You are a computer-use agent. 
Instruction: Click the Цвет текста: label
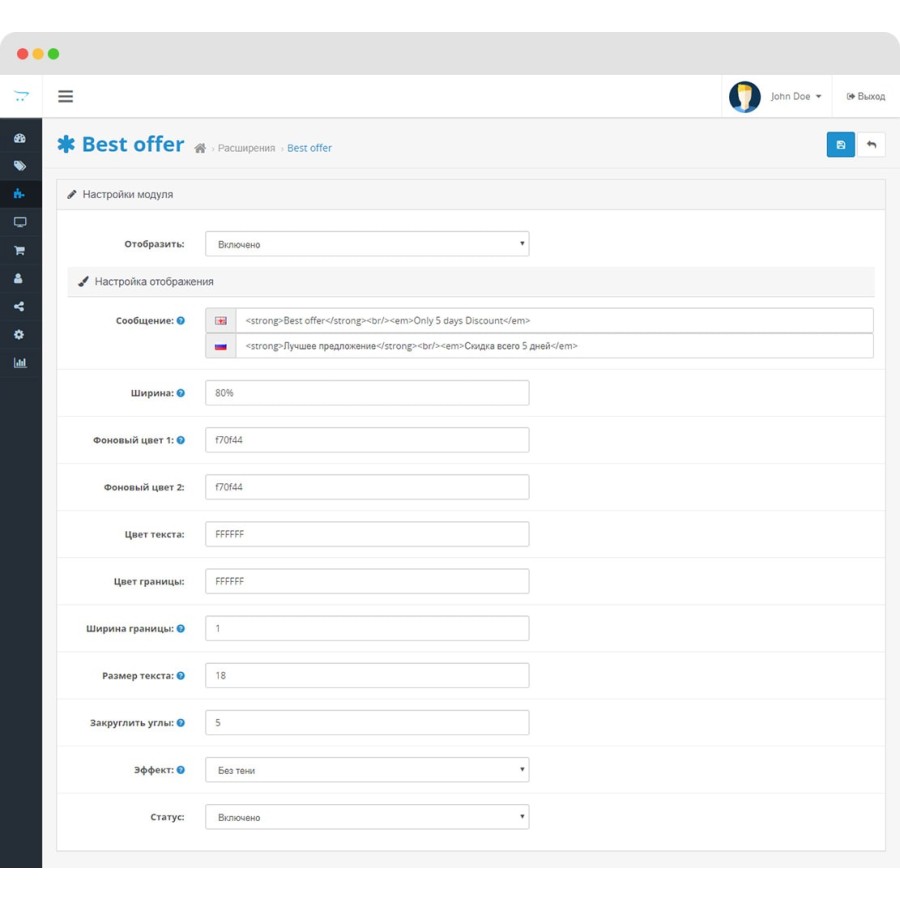coord(154,534)
